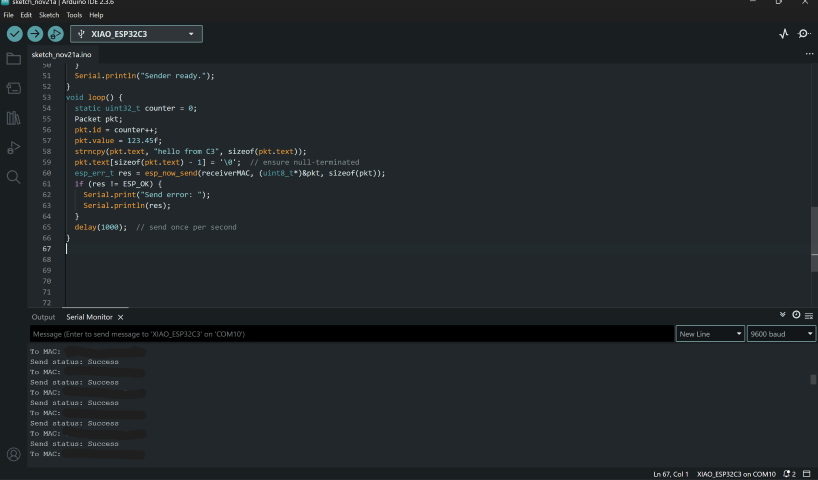Open the Boards Manager sidebar icon

(13, 89)
